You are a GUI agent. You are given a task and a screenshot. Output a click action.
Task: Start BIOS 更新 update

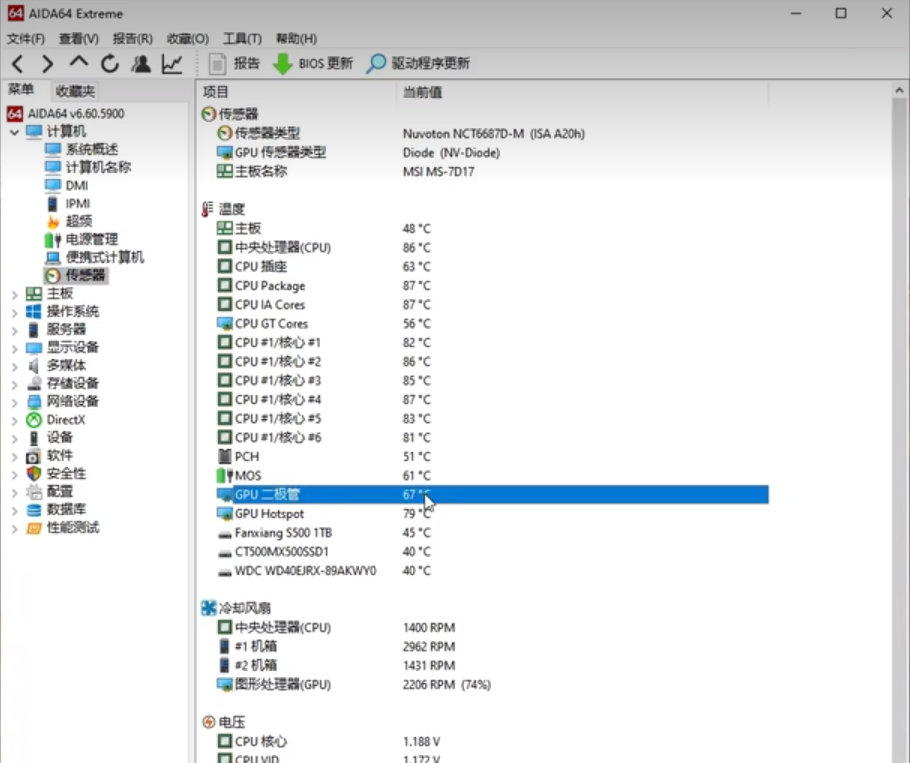click(x=313, y=63)
